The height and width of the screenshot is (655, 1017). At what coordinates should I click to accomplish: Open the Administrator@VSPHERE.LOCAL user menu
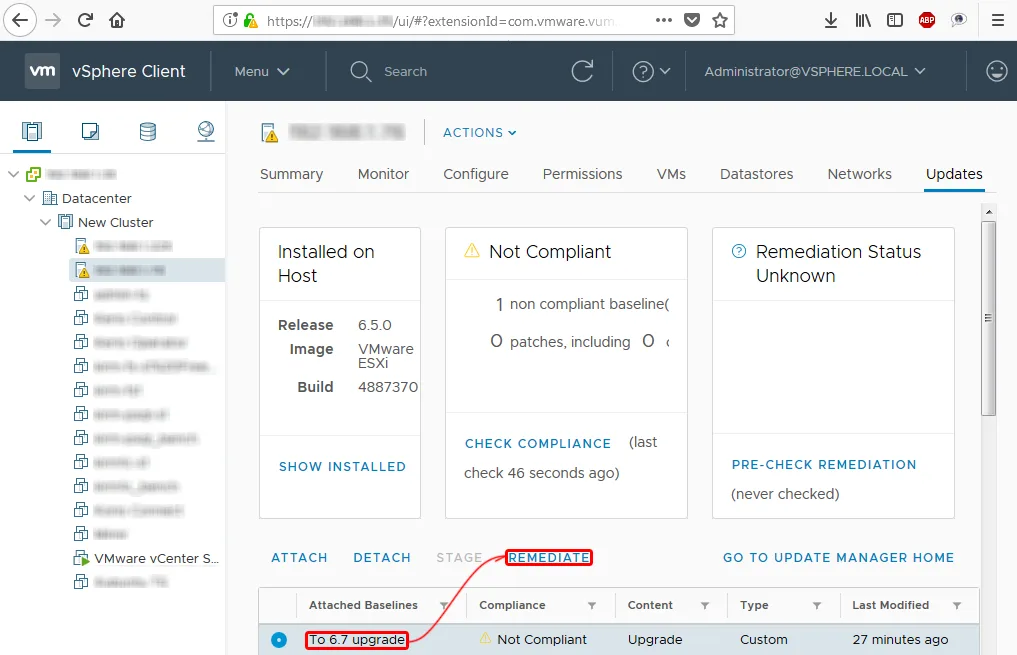click(x=815, y=71)
